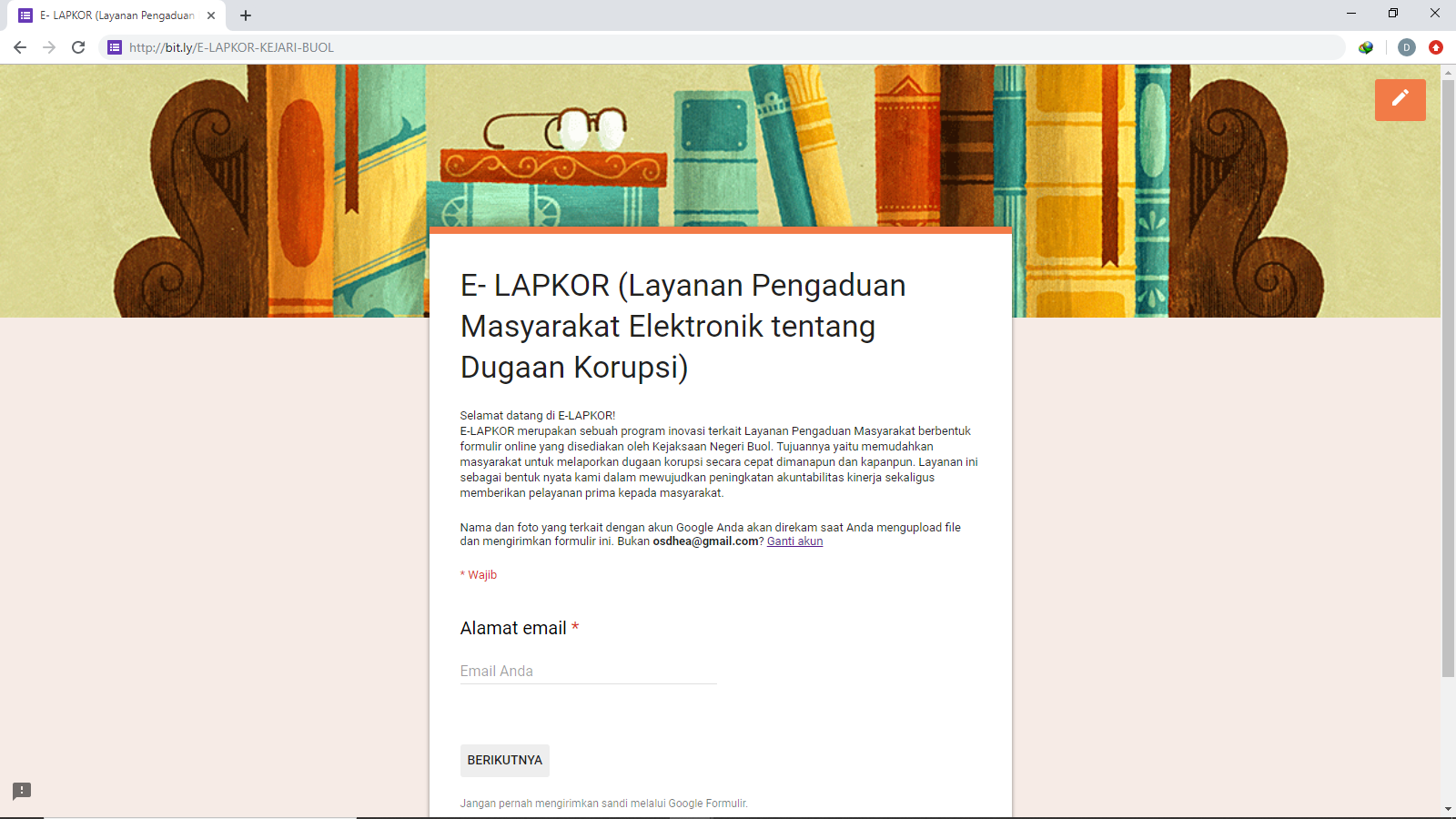Viewport: 1456px width, 819px height.
Task: Open the profile avatar labeled D
Action: tap(1406, 47)
